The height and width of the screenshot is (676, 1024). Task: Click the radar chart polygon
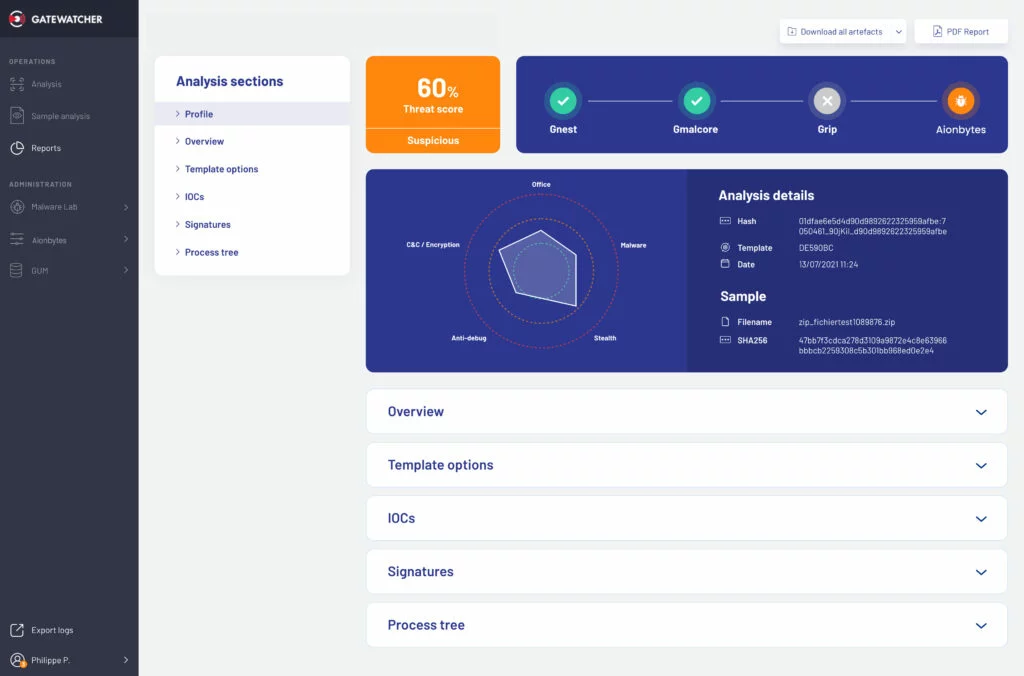539,268
